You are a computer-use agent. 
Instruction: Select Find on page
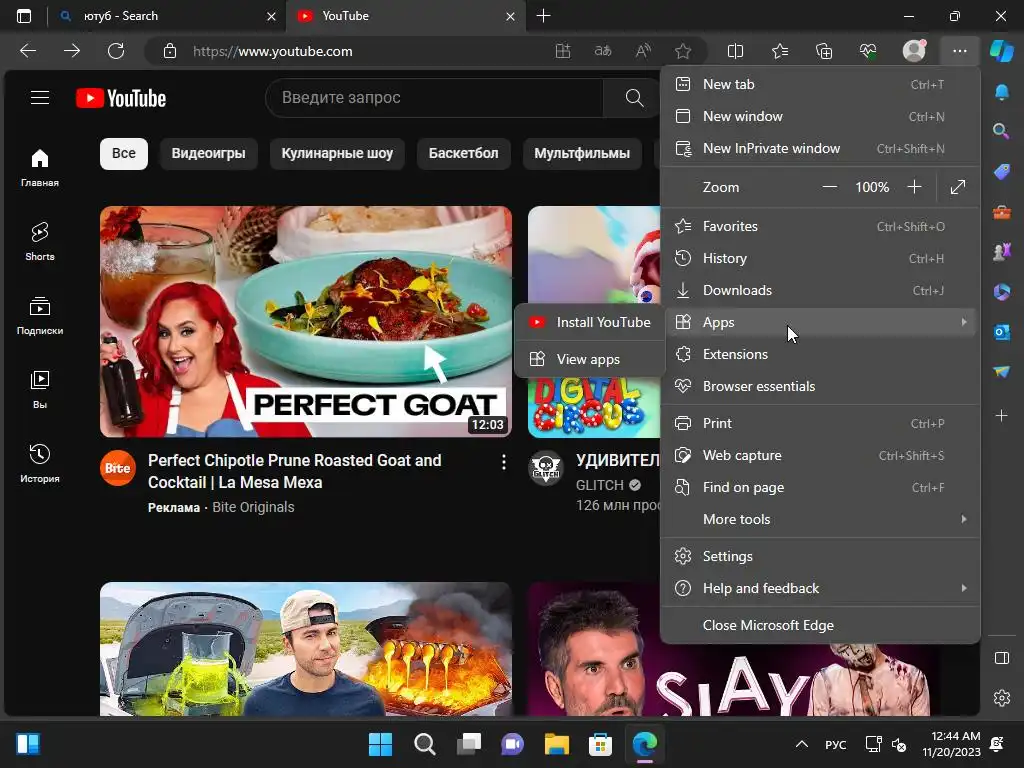point(820,487)
